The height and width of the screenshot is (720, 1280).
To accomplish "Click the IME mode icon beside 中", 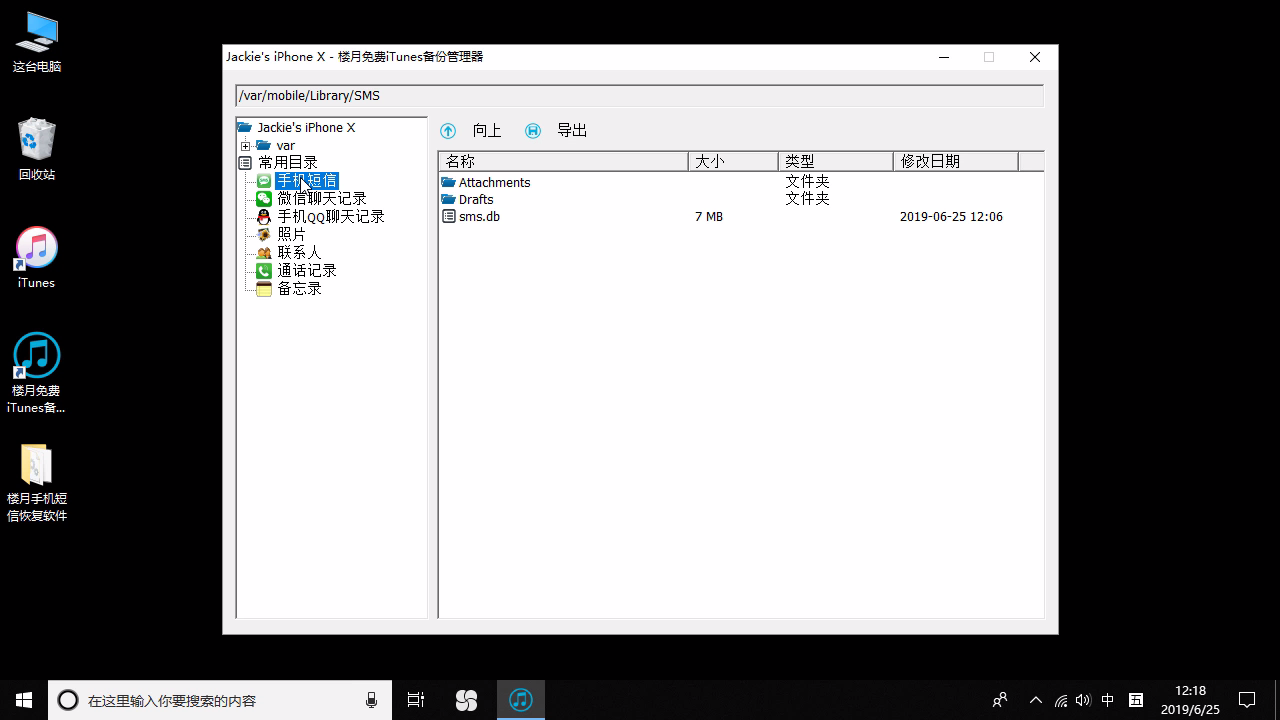I will 1136,700.
